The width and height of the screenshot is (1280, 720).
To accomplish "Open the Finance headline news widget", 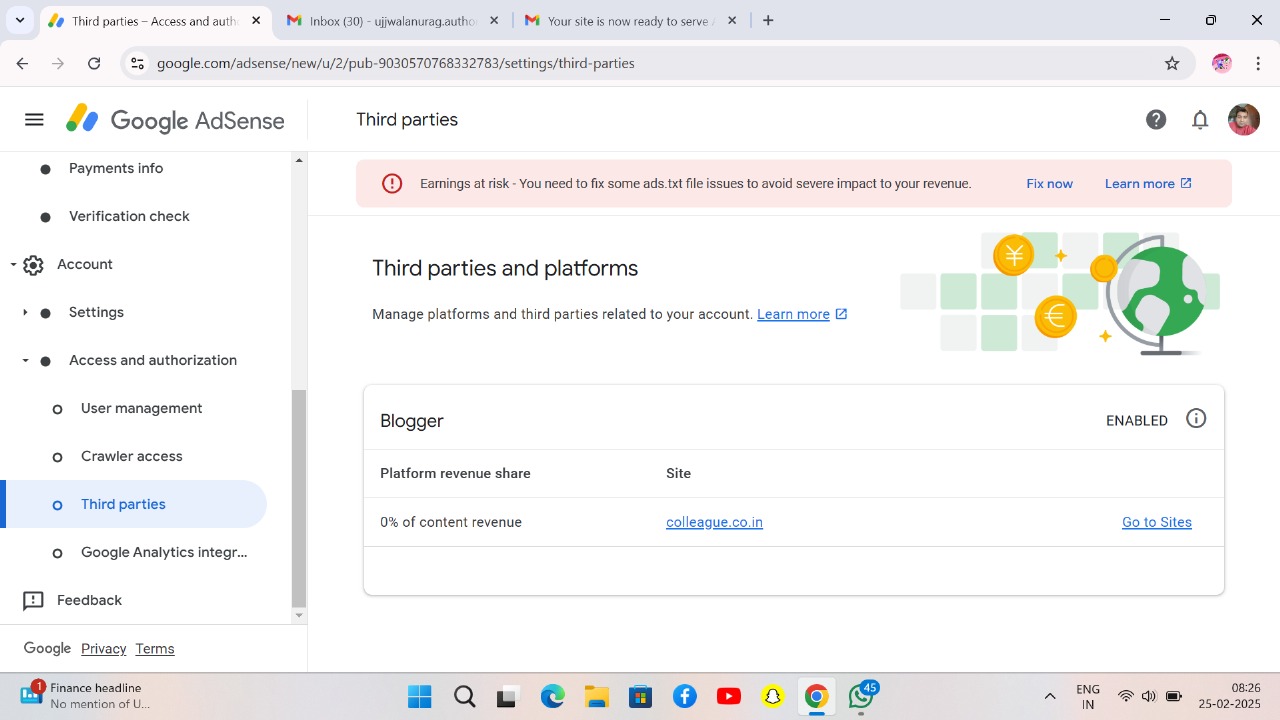I will pos(85,696).
